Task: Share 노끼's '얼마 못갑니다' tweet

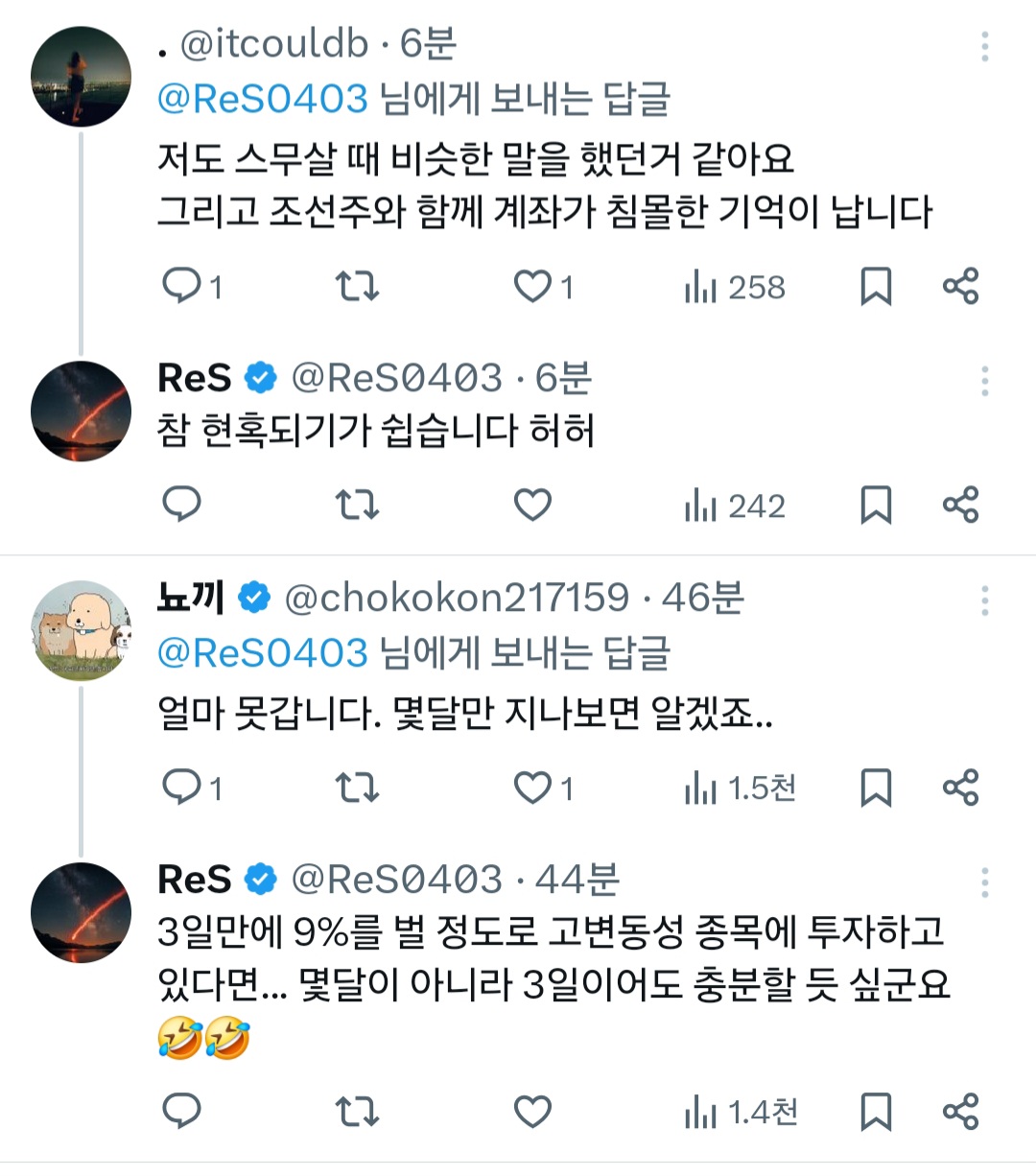Action: click(960, 788)
